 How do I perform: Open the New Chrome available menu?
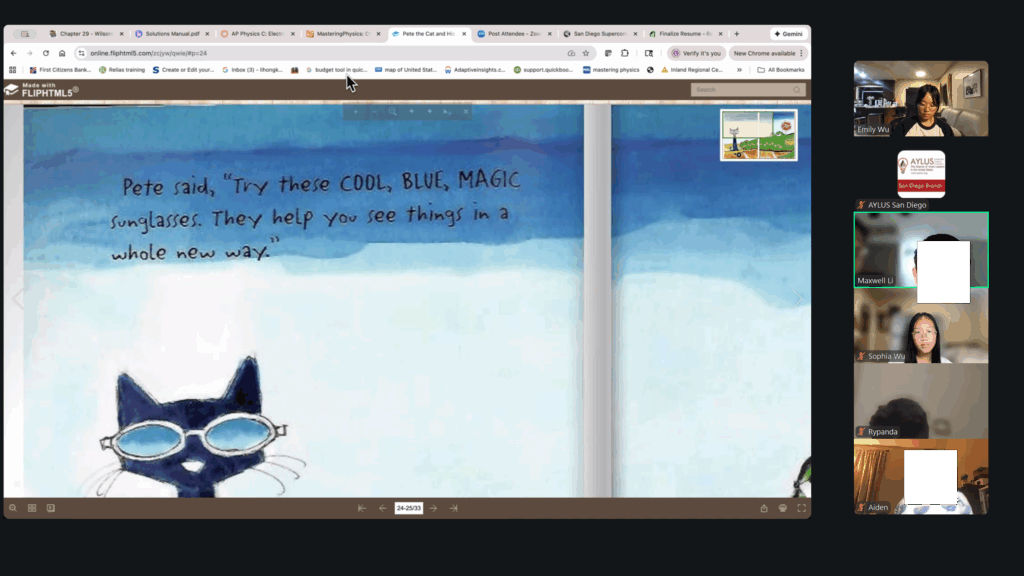pyautogui.click(x=768, y=53)
